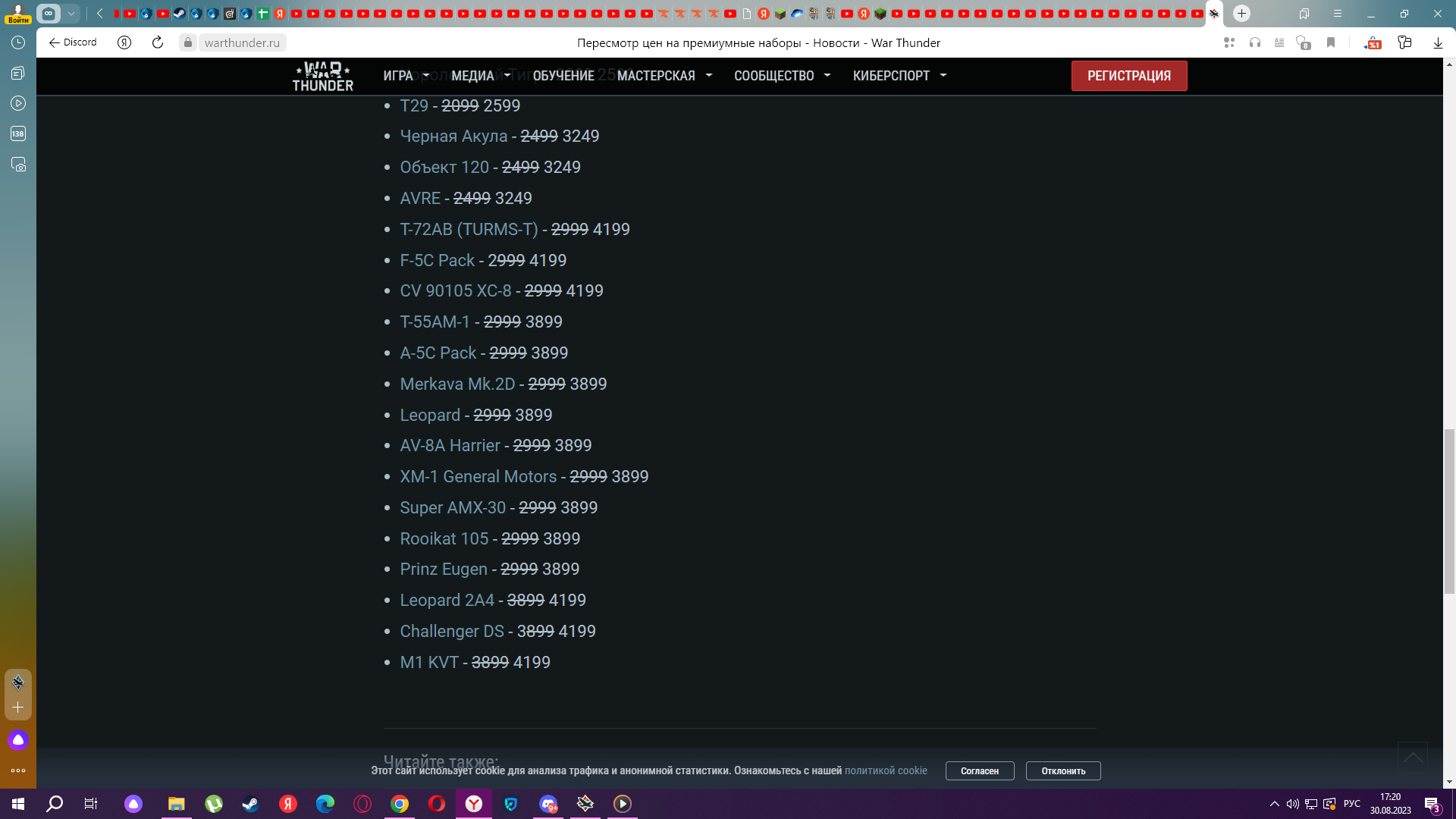This screenshot has height=819, width=1456.
Task: Open the downloads arrow icon
Action: (1438, 42)
